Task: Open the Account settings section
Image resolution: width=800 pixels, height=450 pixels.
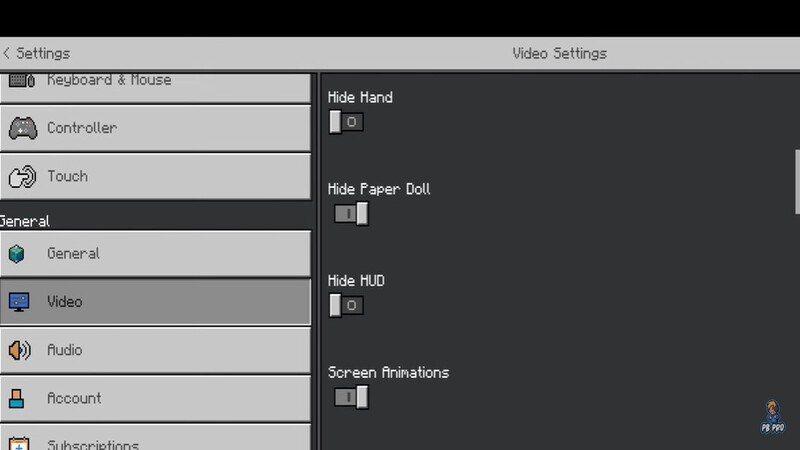Action: point(155,398)
